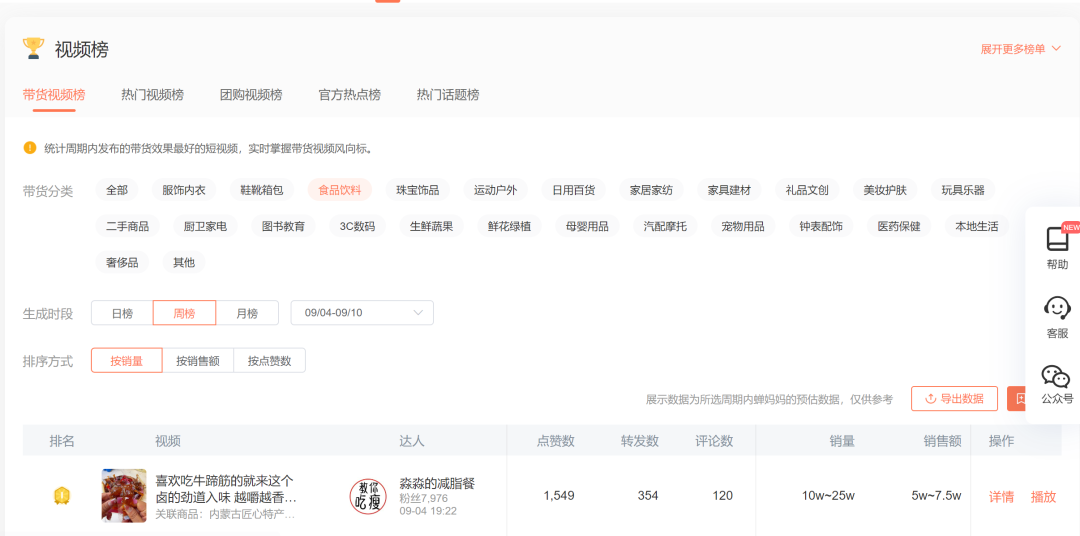Click the partially hidden orange button beside 导出数据

coord(1016,398)
